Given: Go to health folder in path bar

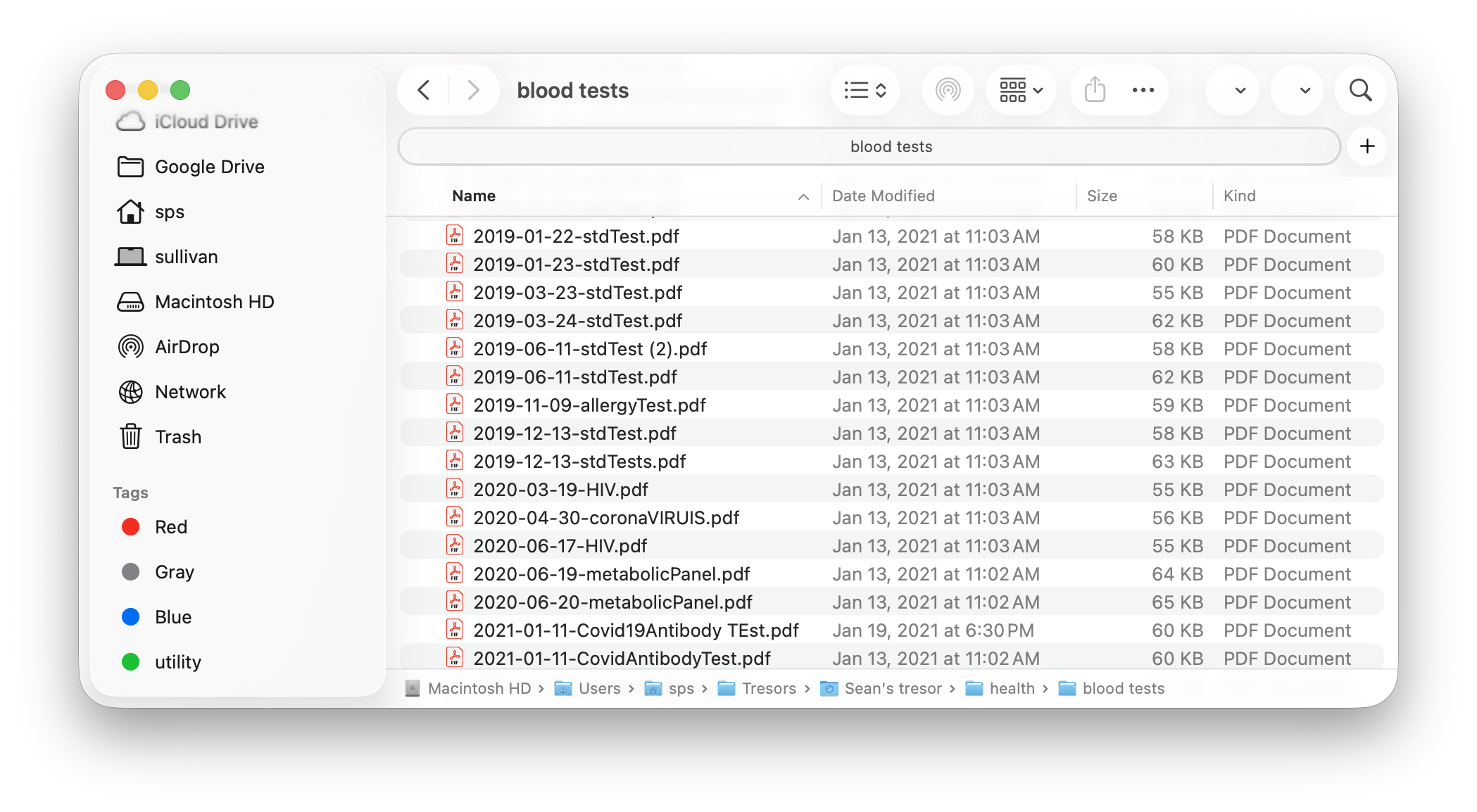Looking at the screenshot, I should (x=1000, y=688).
